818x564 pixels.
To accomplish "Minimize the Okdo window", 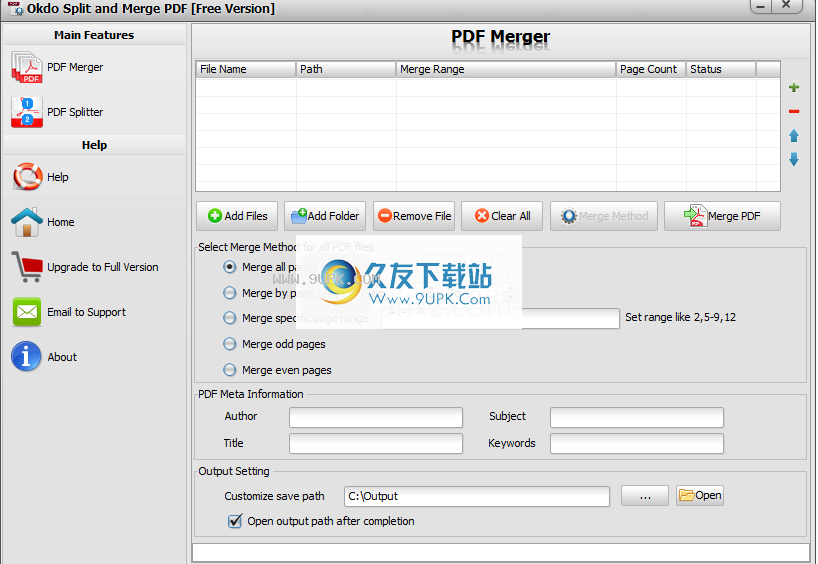I will pyautogui.click(x=761, y=6).
